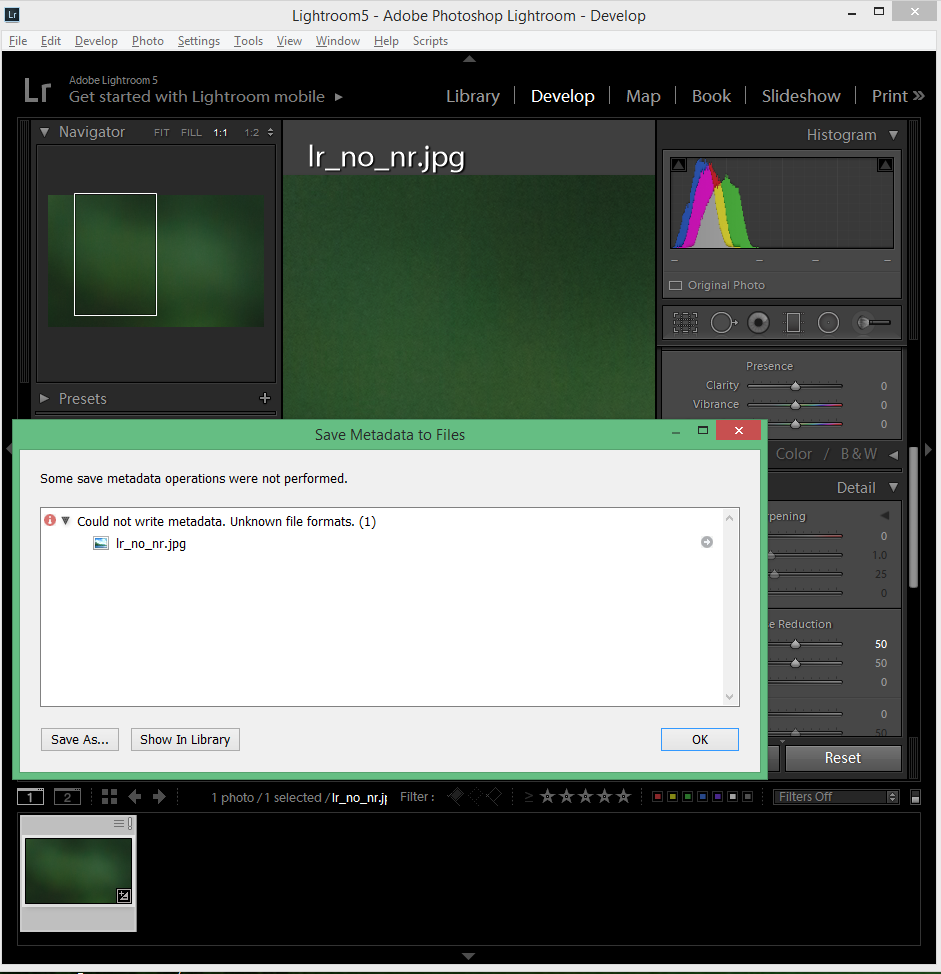The height and width of the screenshot is (974, 941).
Task: Toggle shadow clipping indicator in histogram
Action: [678, 165]
